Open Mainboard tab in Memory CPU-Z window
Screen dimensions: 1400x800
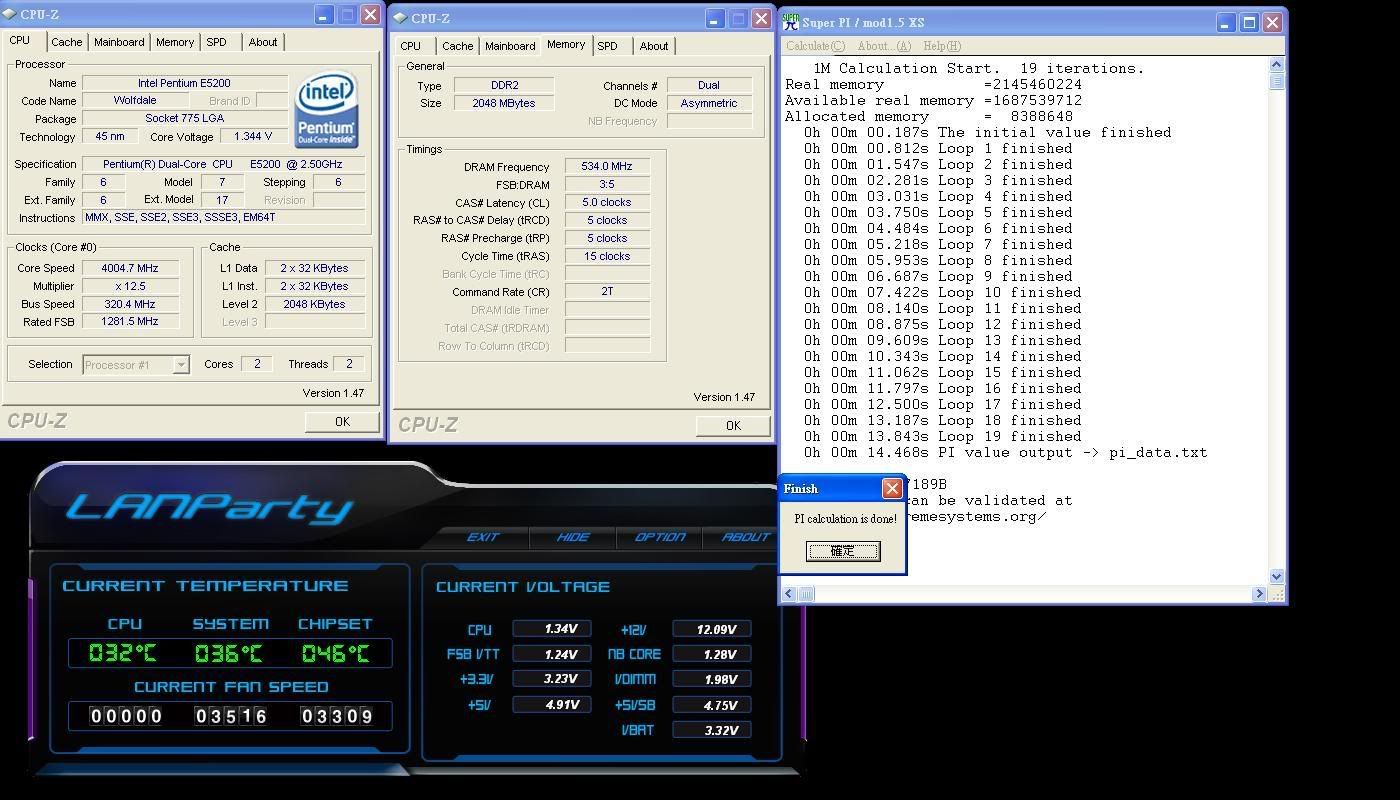(510, 46)
